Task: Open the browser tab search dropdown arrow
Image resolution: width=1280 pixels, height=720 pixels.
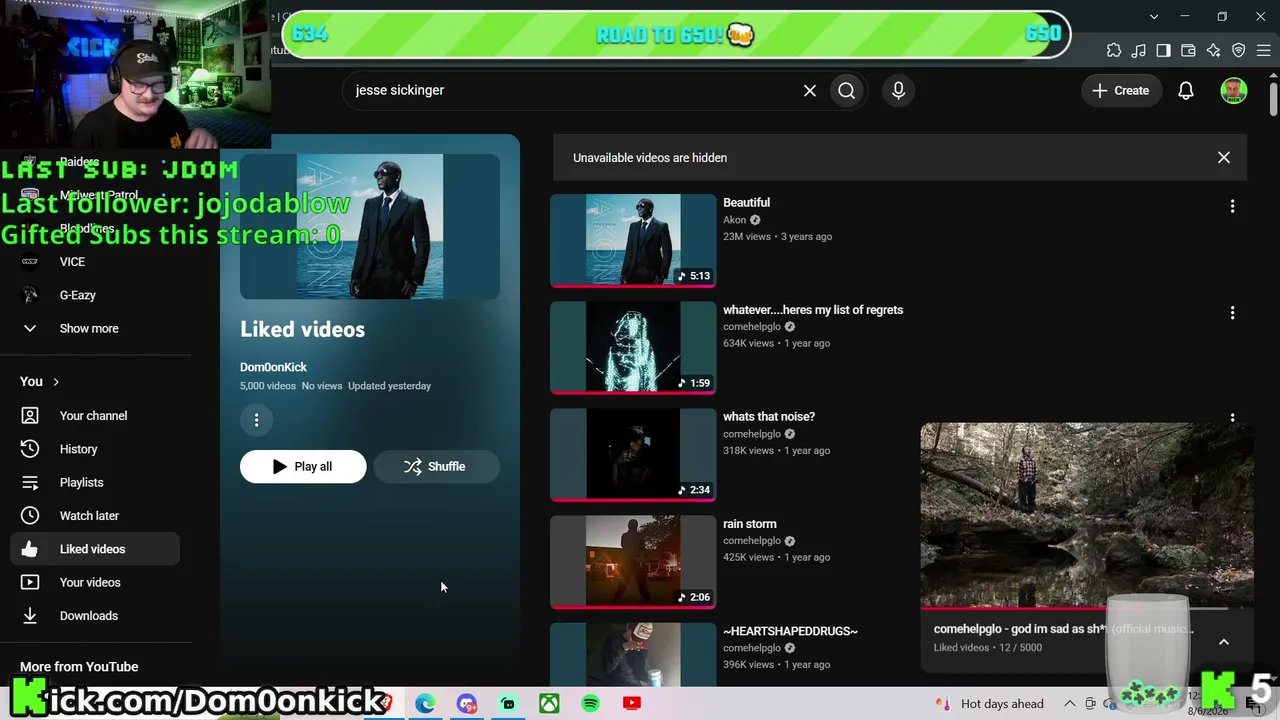Action: pyautogui.click(x=1154, y=17)
